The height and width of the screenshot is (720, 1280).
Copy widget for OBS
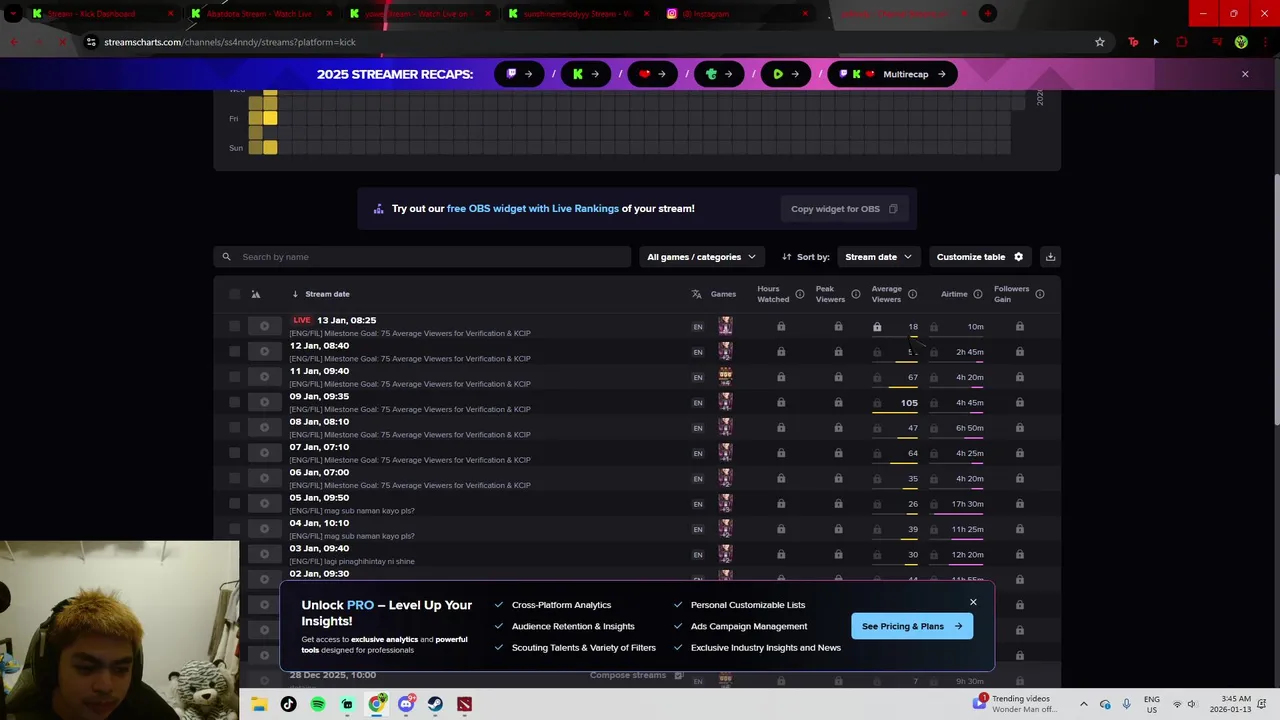844,209
